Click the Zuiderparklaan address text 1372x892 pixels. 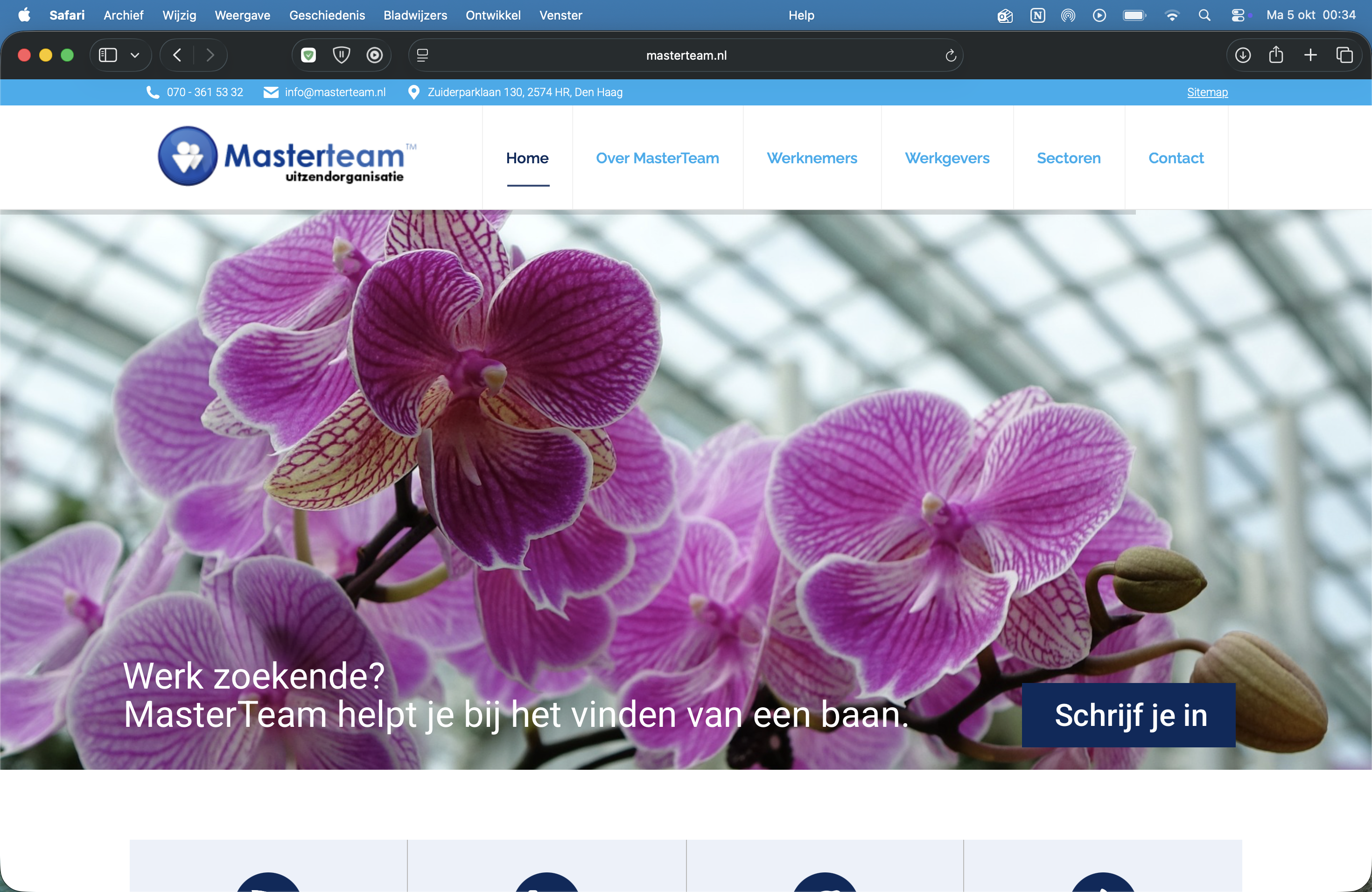point(525,92)
